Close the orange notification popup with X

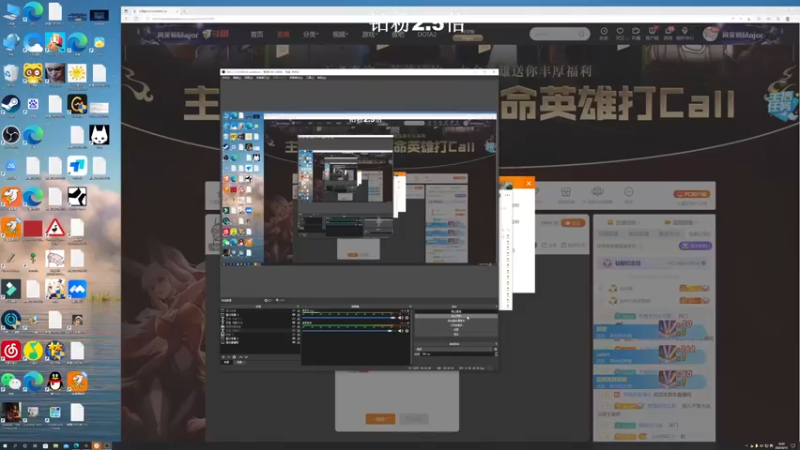tap(529, 183)
